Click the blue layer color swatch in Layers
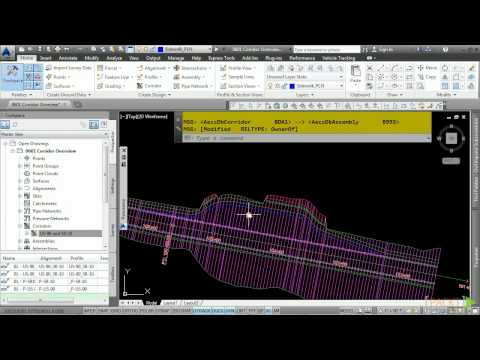 click(x=292, y=86)
